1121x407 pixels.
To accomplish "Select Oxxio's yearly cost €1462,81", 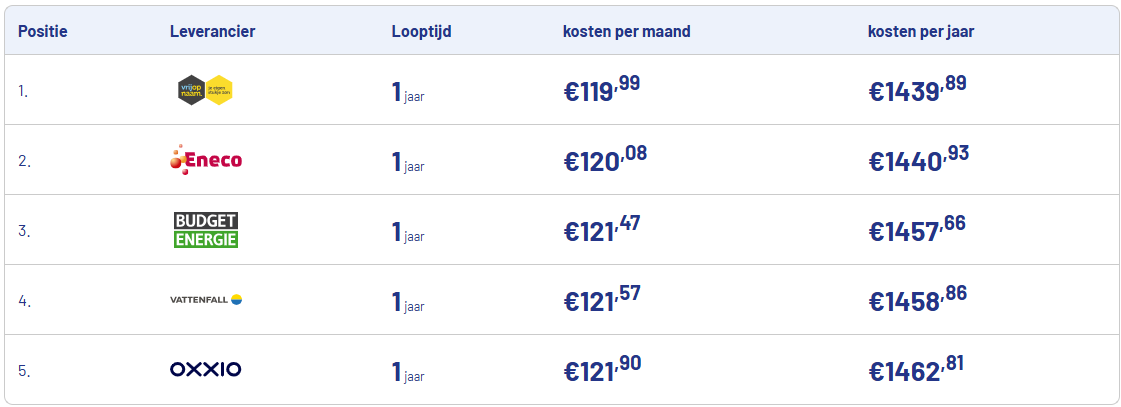I will pos(917,370).
